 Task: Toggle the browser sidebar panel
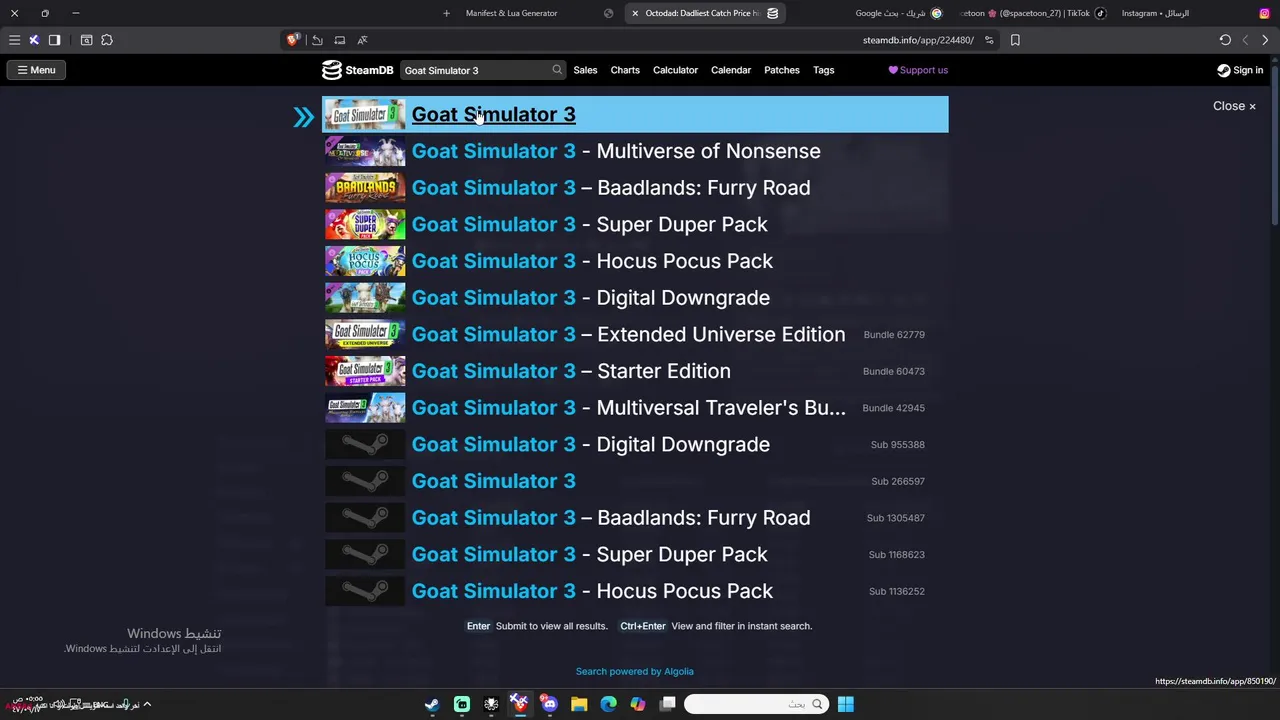tap(54, 40)
